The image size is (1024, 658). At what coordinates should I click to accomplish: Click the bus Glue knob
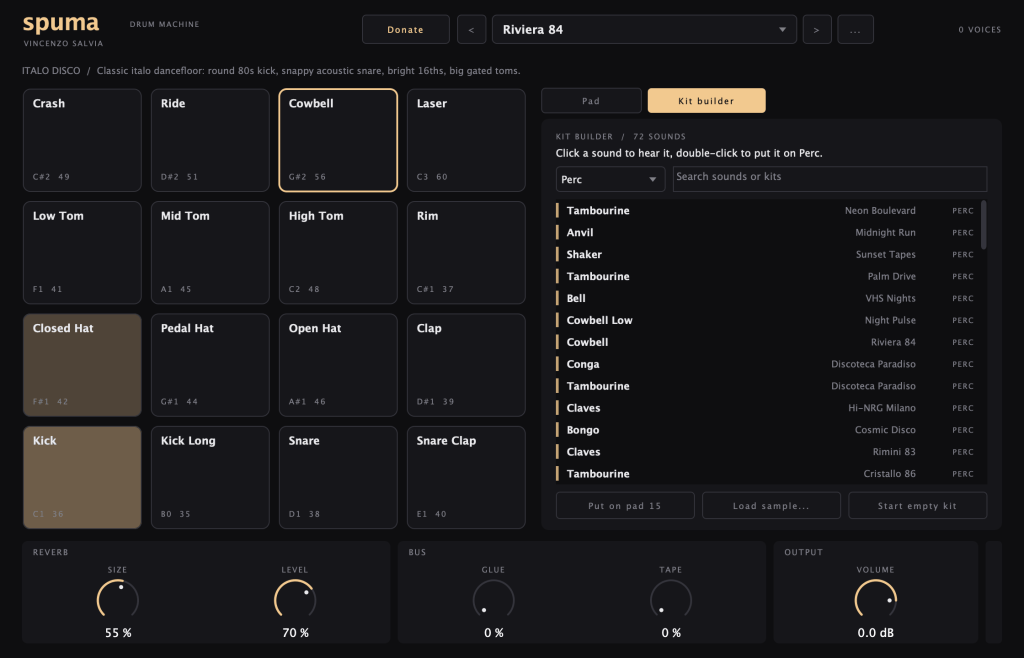point(494,599)
